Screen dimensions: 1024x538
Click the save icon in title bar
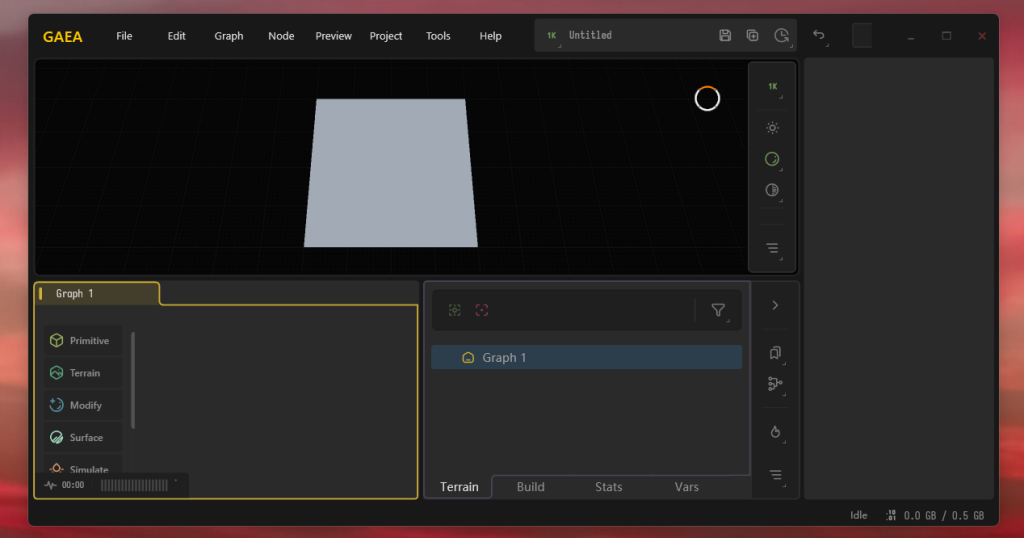[725, 36]
